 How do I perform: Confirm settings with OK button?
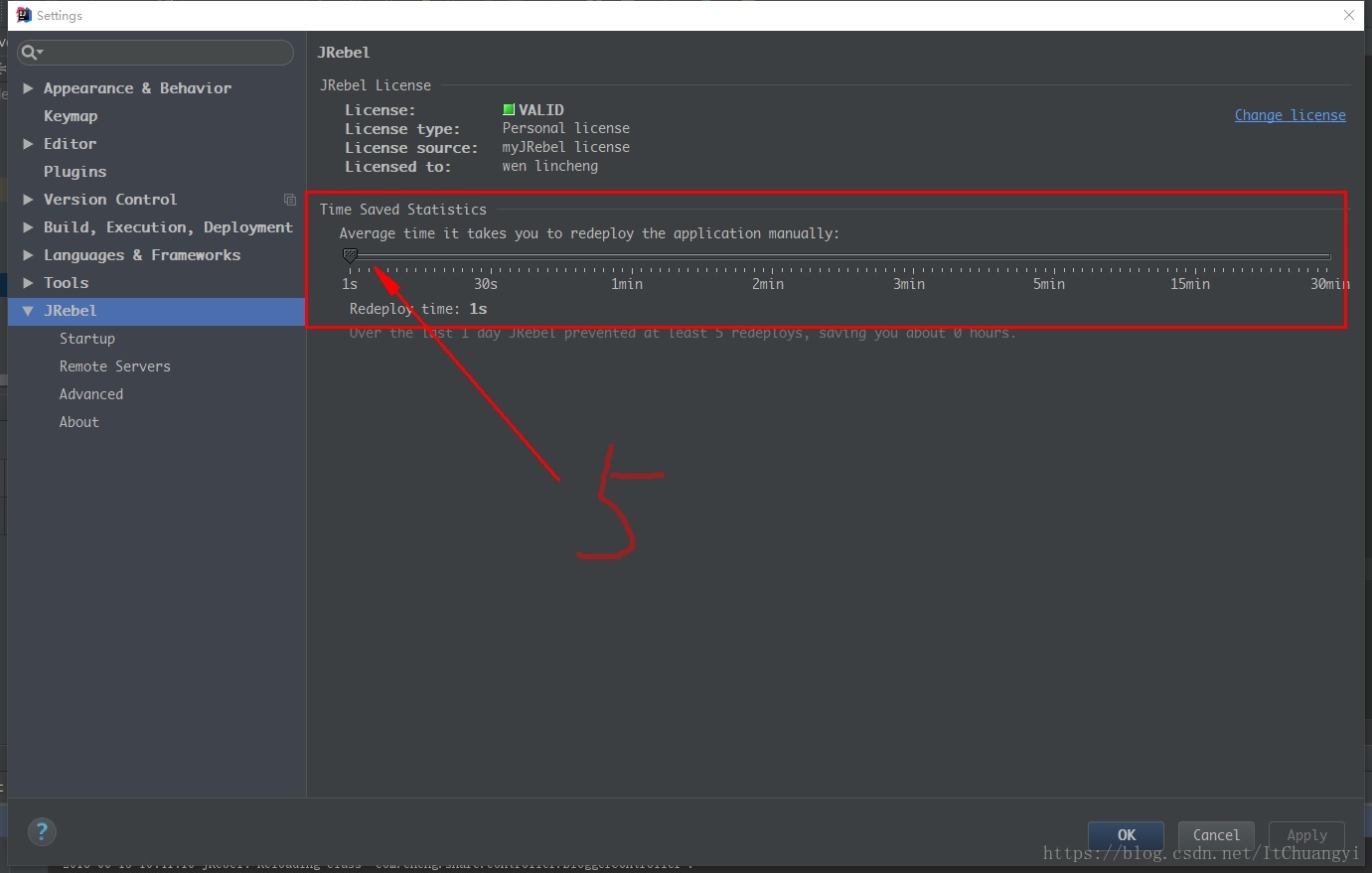pos(1126,835)
